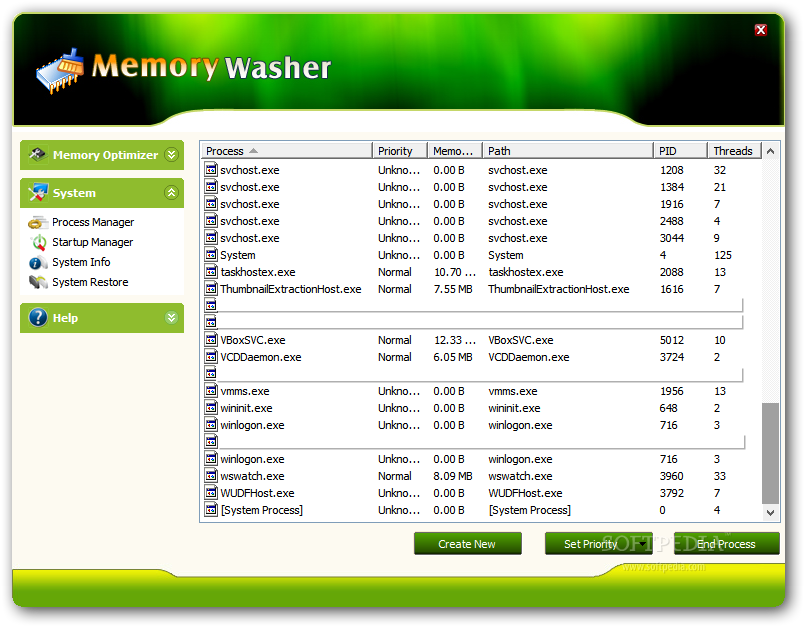Click the icon beside vmms.exe

tap(210, 390)
